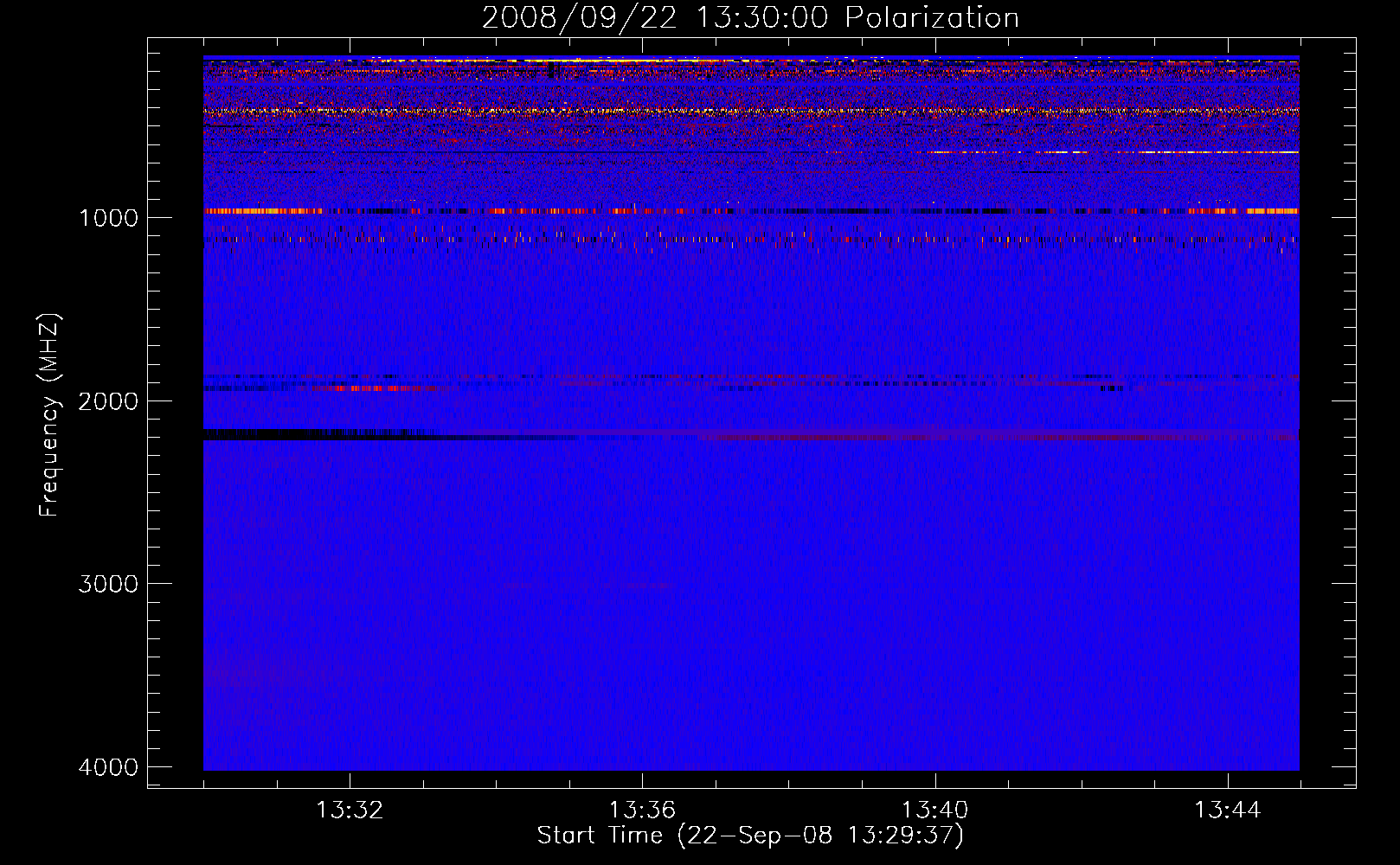Click the 13:36 time tick label
Viewport: 1400px width, 865px height.
(642, 811)
